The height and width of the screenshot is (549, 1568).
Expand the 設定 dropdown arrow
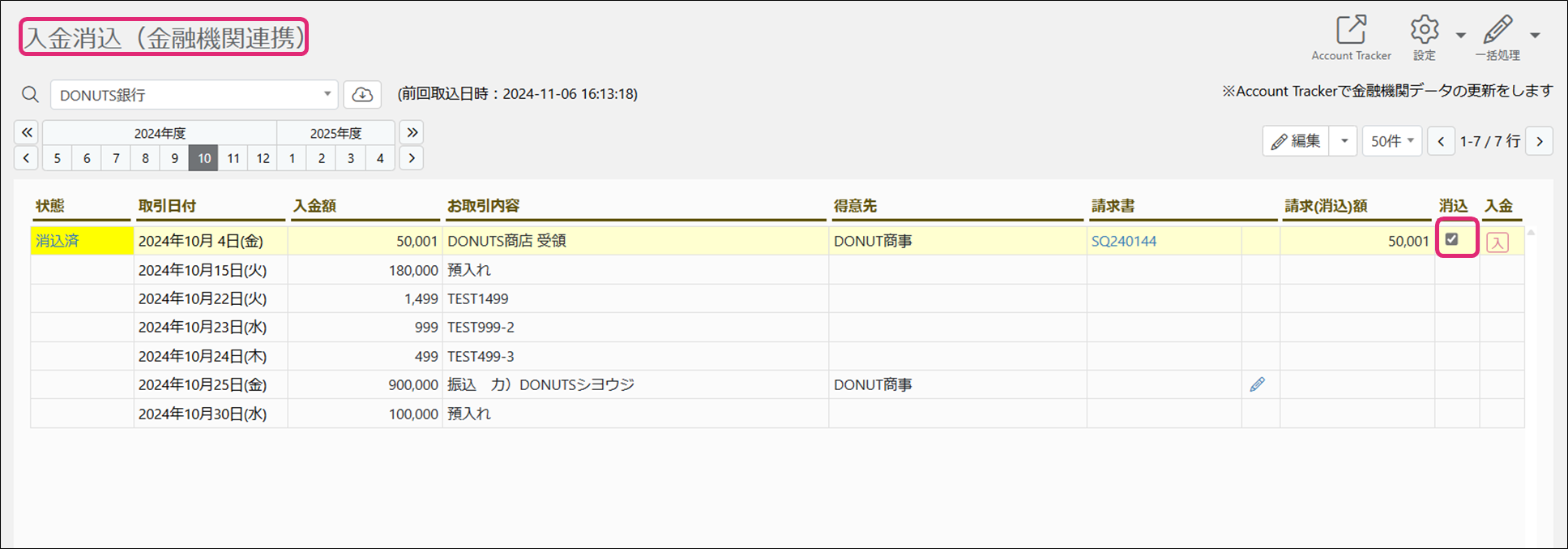(1460, 36)
